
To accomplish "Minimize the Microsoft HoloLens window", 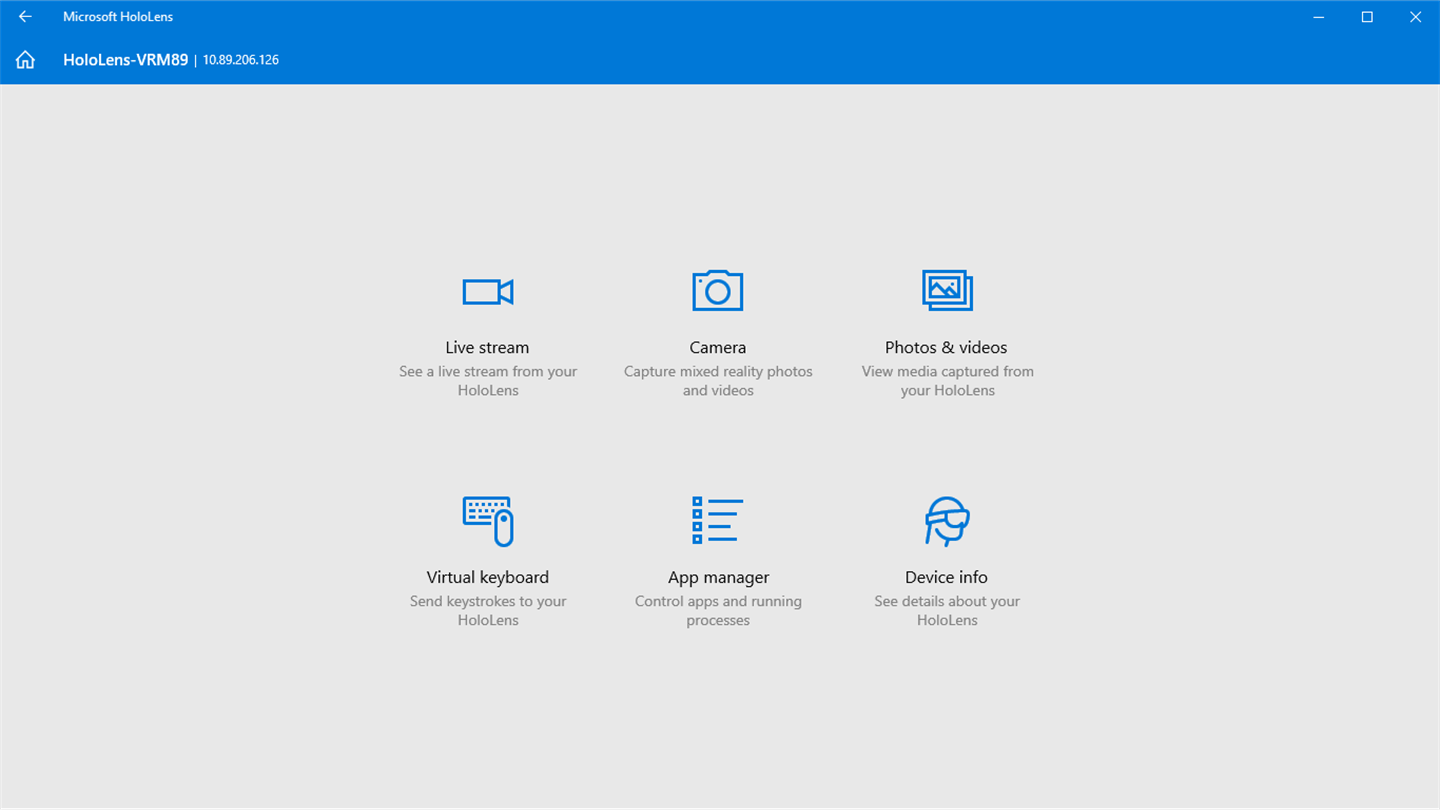I will 1320,17.
